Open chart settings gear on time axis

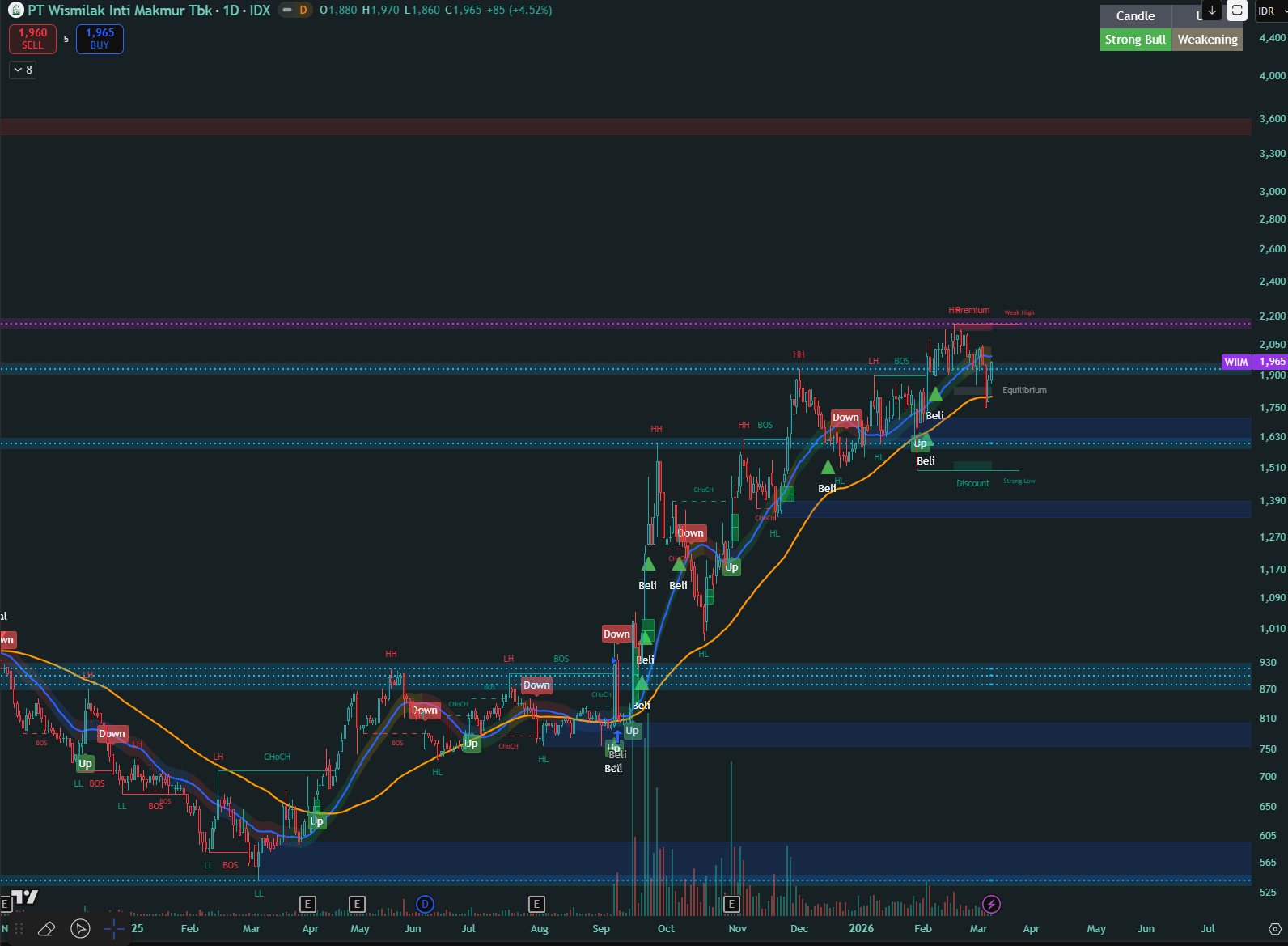1275,928
